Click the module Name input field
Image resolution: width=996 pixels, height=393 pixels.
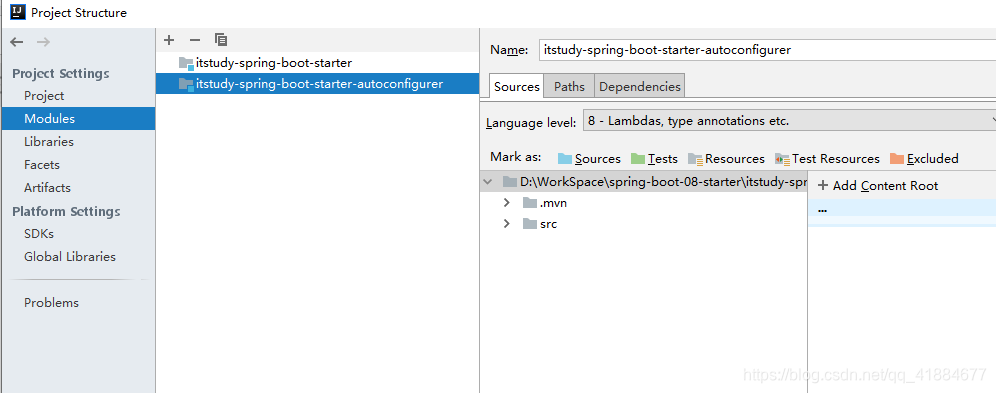click(x=767, y=50)
